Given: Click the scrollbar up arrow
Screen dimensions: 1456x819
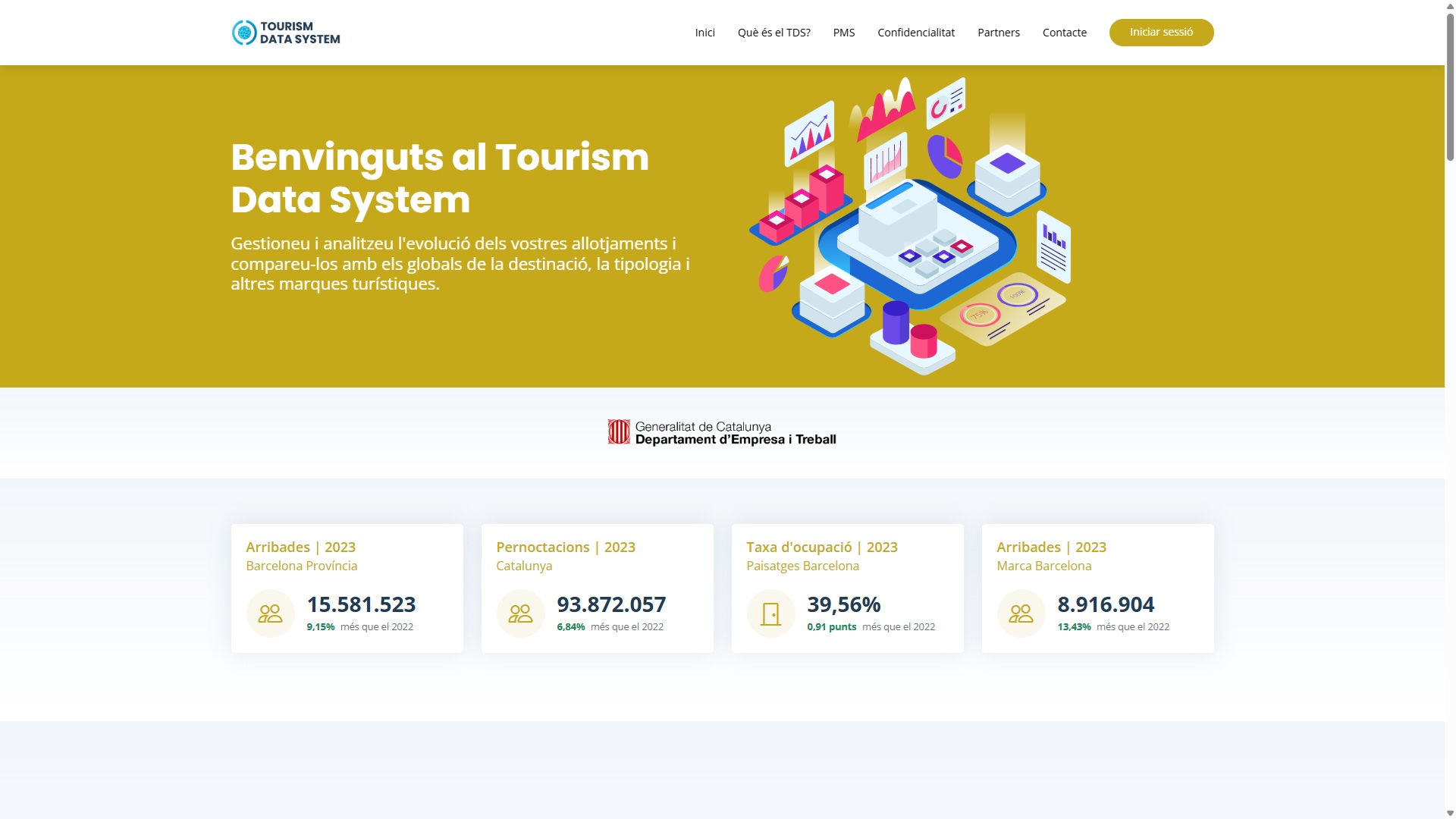Looking at the screenshot, I should point(1450,5).
